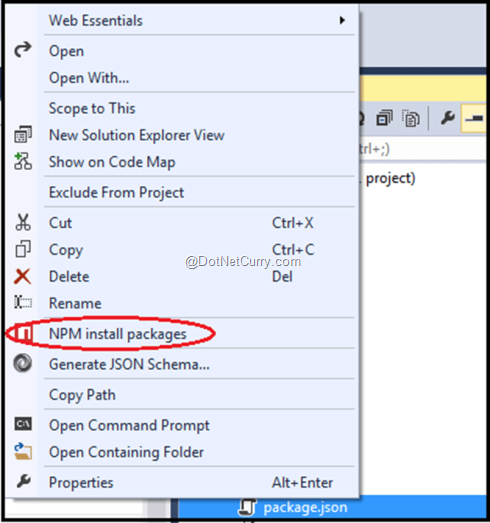Click the wrench Properties toolbar icon

coord(447,118)
